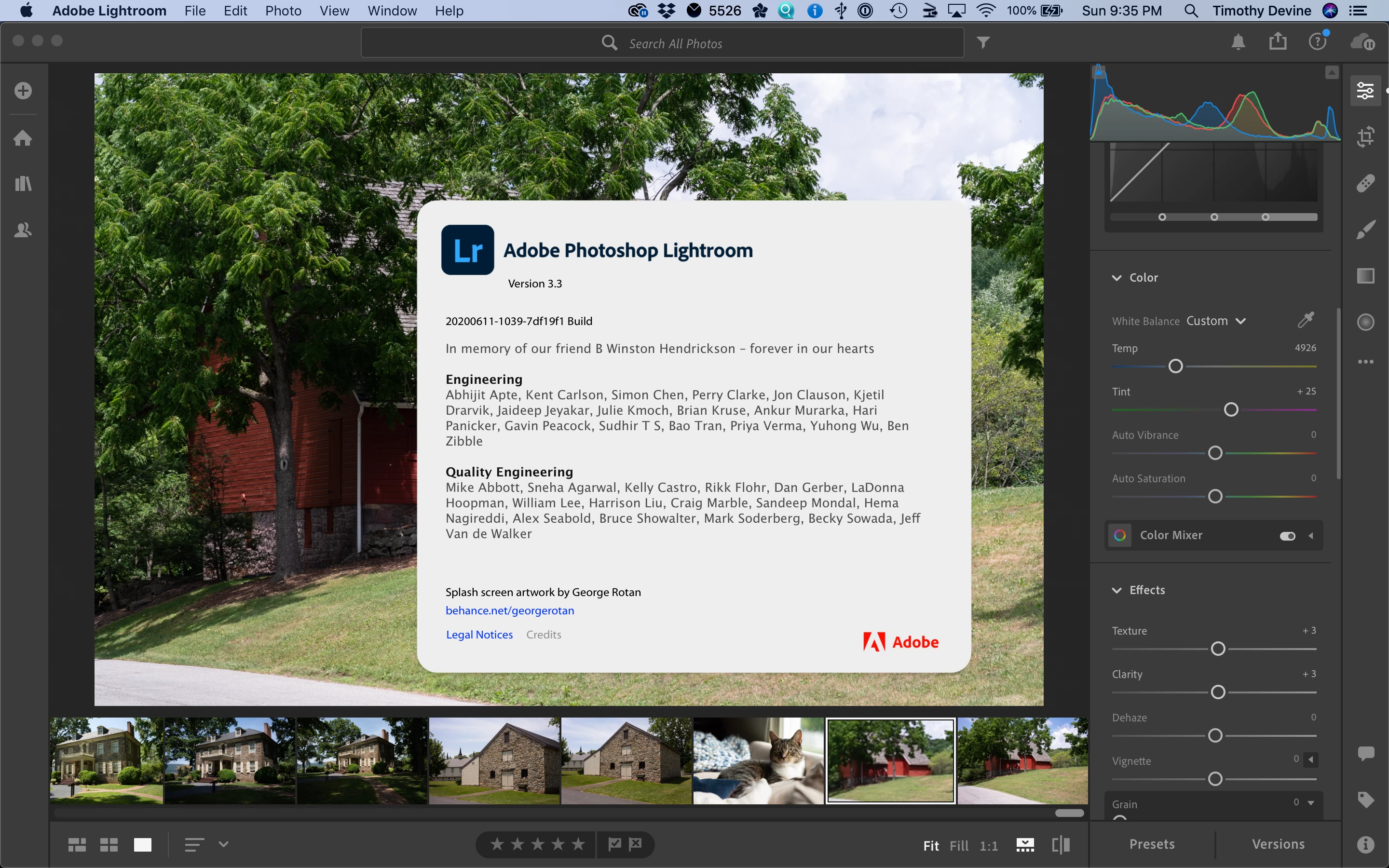Collapse the Effects section
1389x868 pixels.
(x=1117, y=590)
